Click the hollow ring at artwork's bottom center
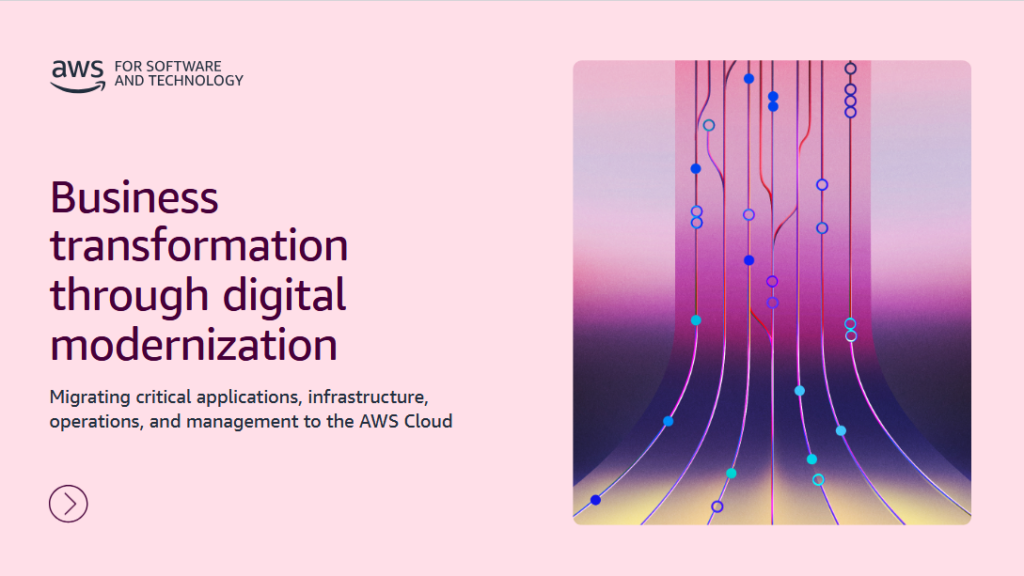 [x=717, y=507]
